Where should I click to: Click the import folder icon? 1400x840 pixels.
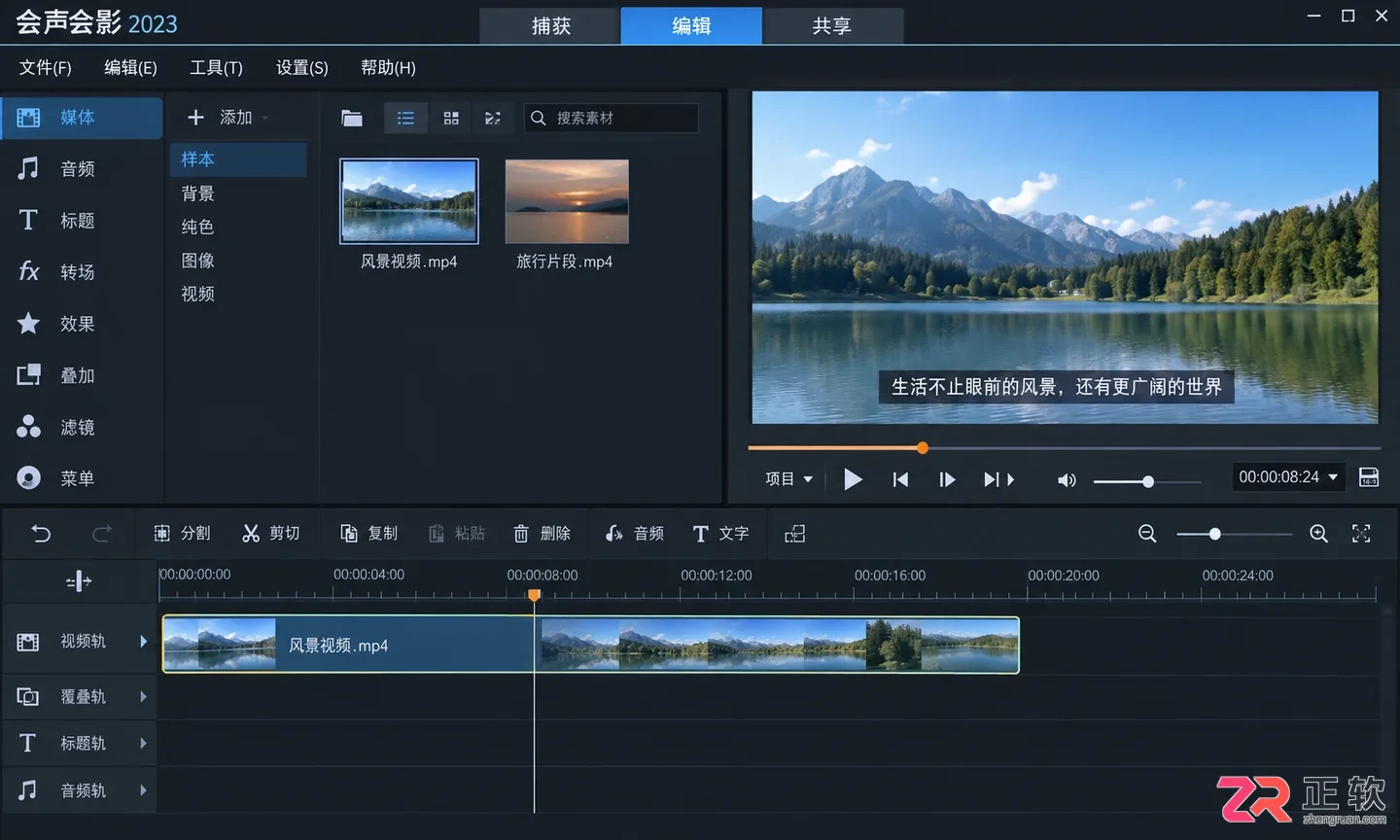click(352, 119)
